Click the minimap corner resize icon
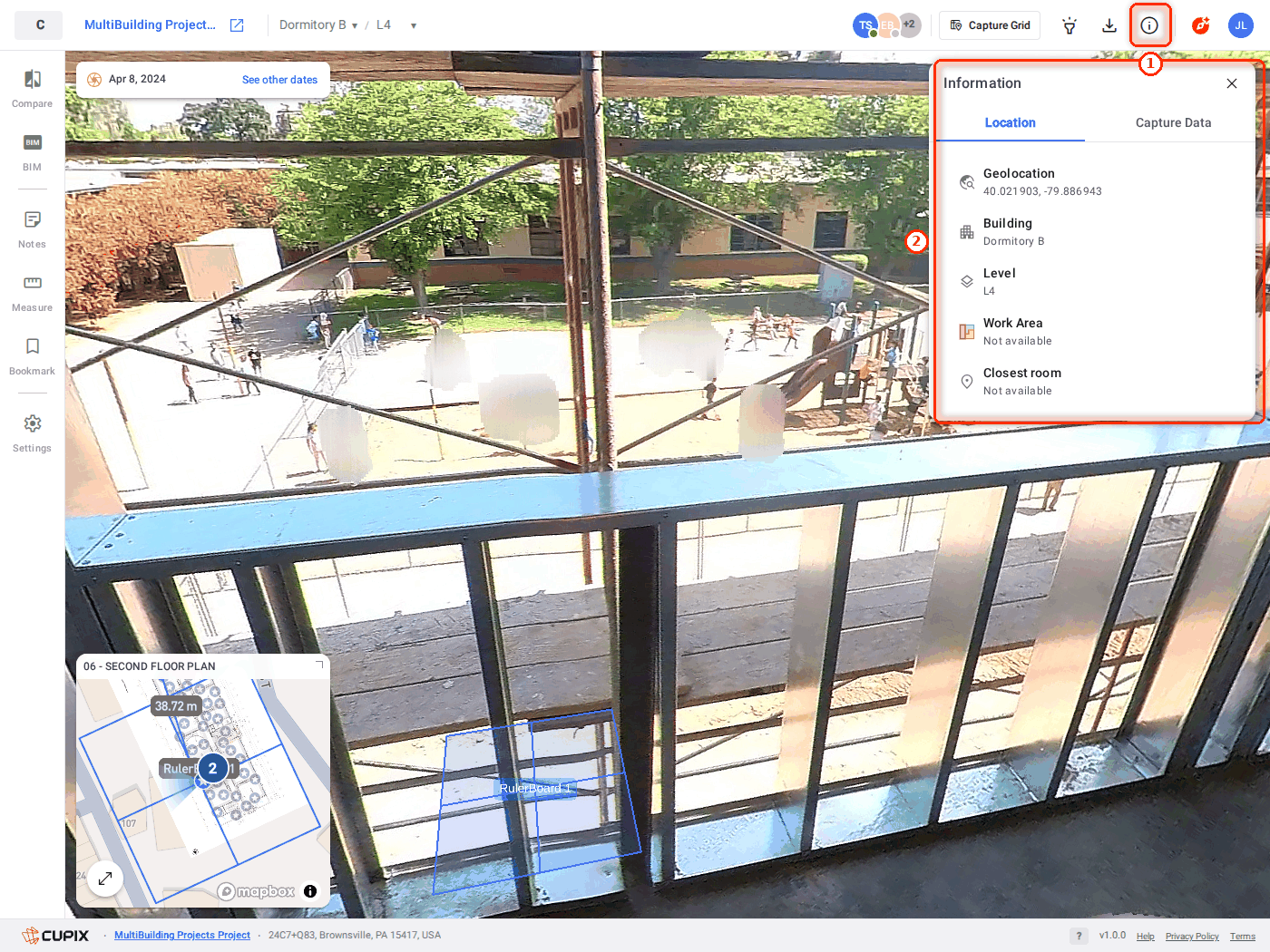Viewport: 1270px width, 952px height. (319, 665)
